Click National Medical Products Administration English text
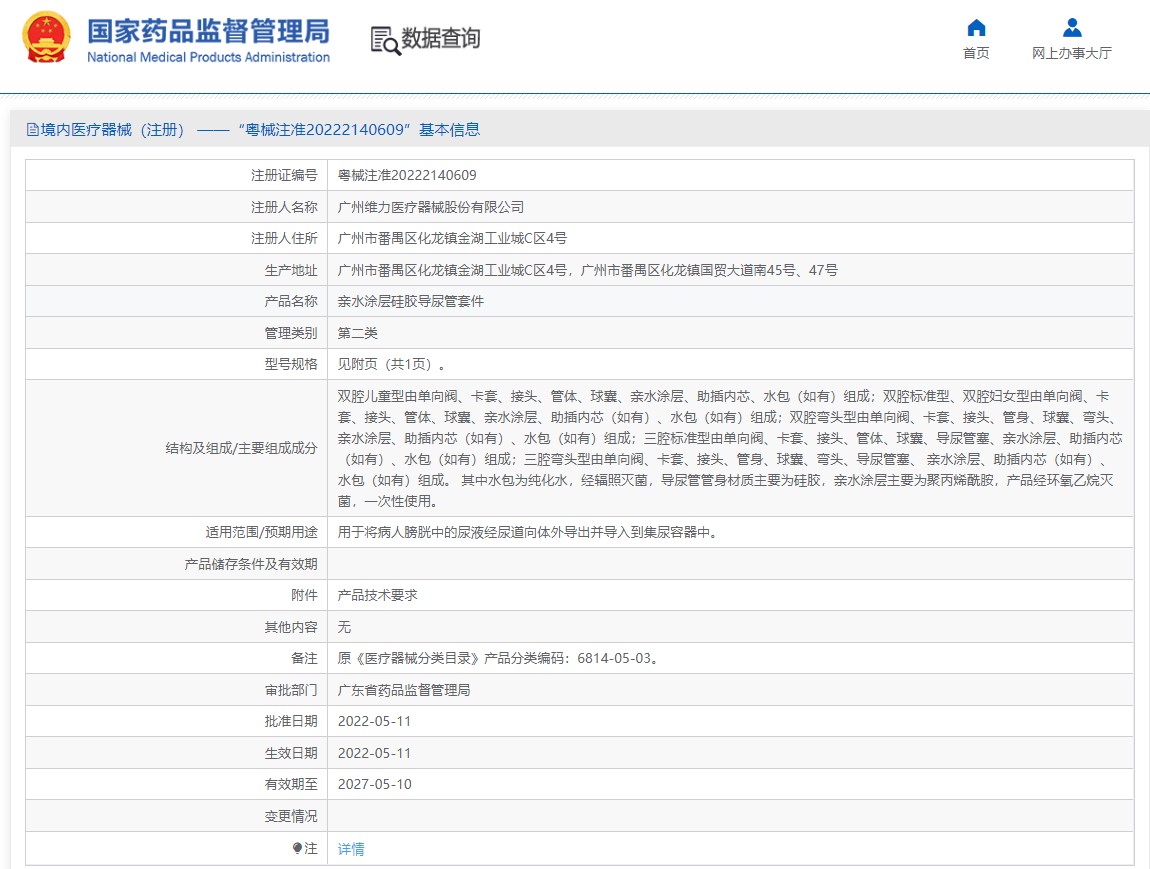 (208, 58)
